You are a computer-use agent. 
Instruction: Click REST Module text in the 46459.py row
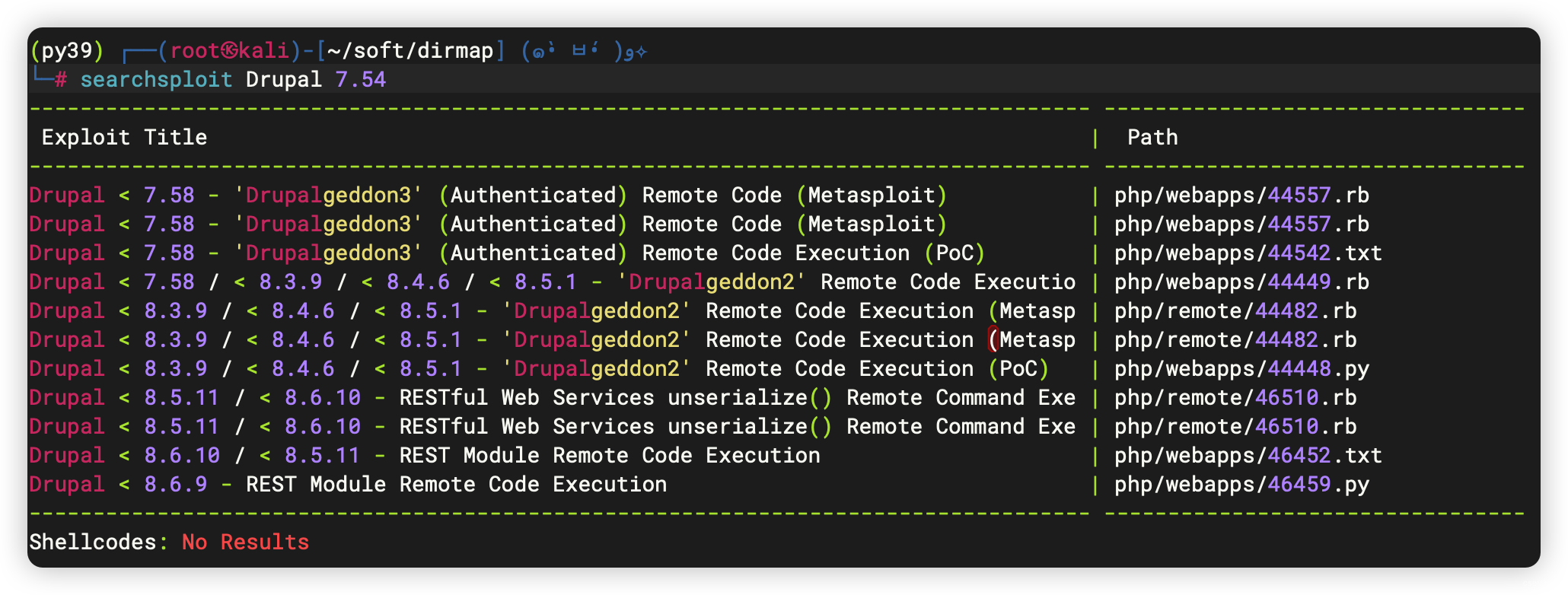point(316,485)
